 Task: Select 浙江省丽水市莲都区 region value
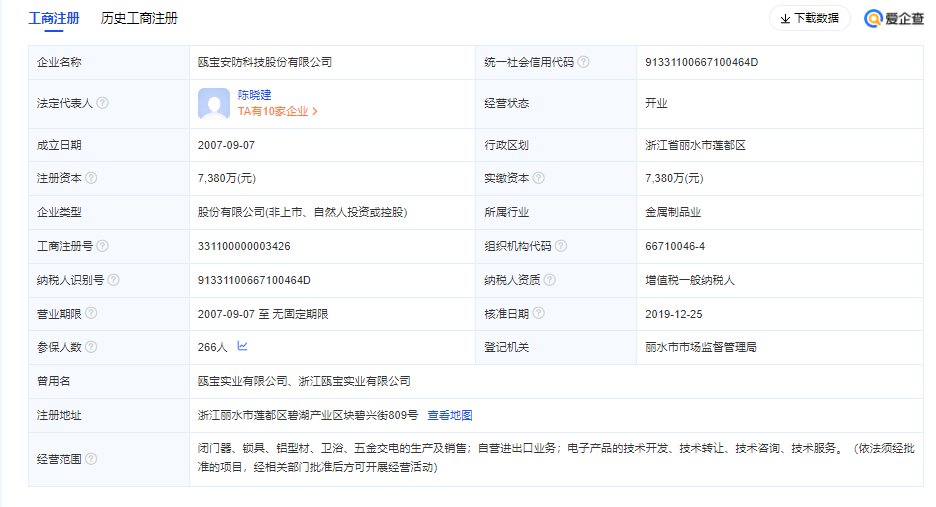click(695, 145)
